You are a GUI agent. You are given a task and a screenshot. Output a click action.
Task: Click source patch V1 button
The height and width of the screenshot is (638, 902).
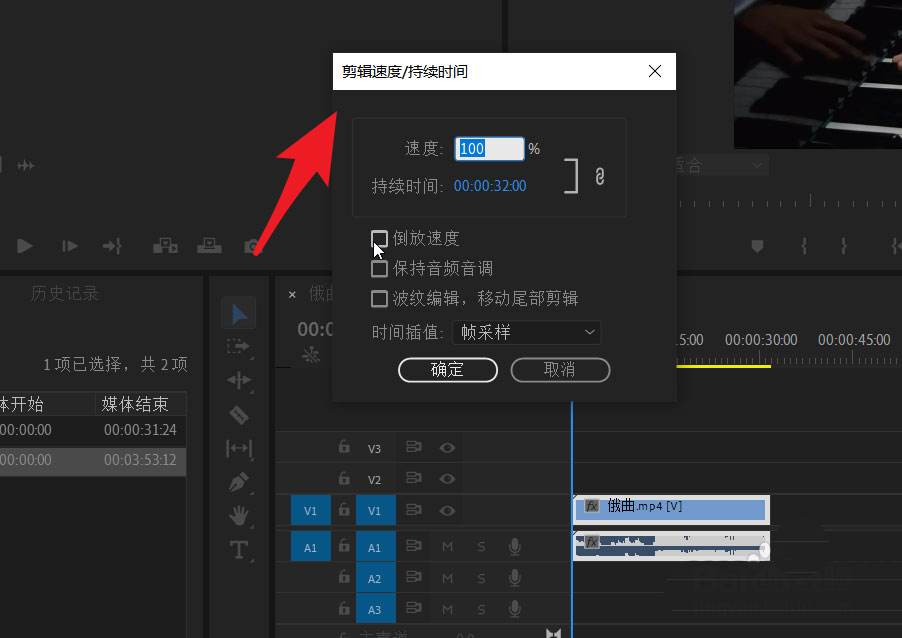pos(311,510)
